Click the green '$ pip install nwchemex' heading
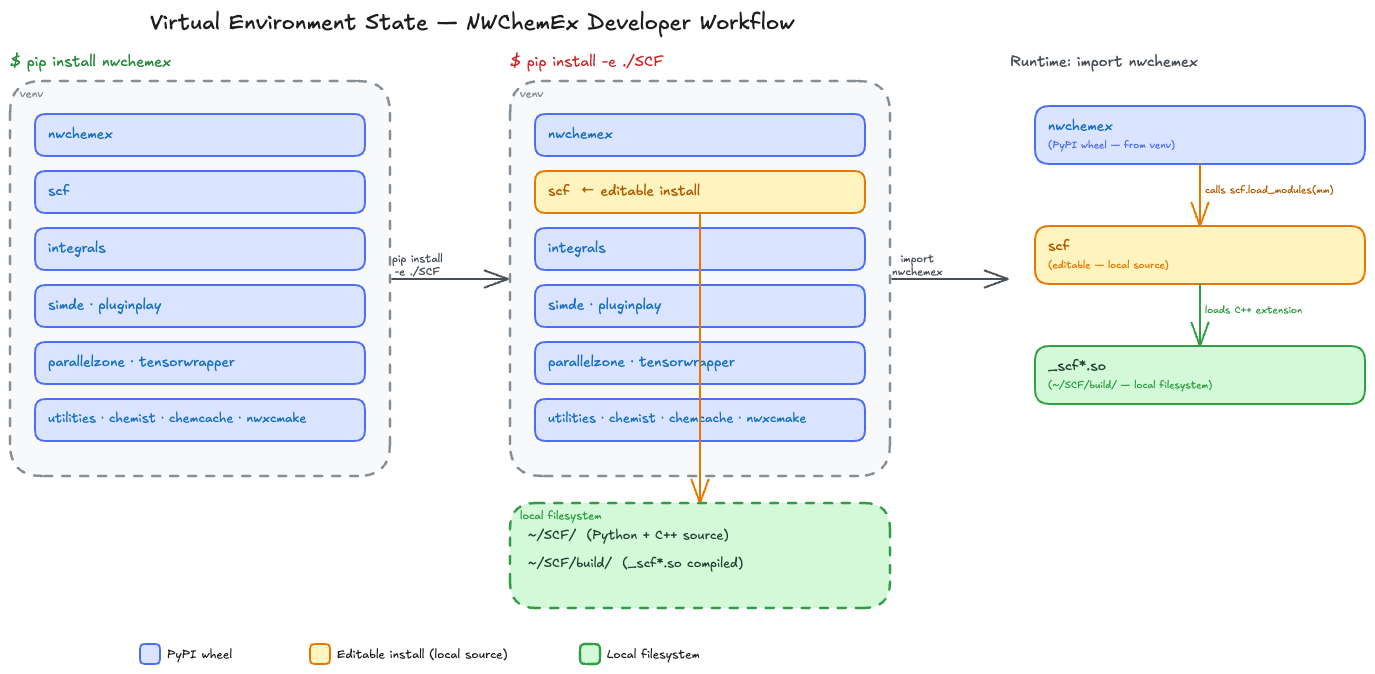 pyautogui.click(x=91, y=62)
